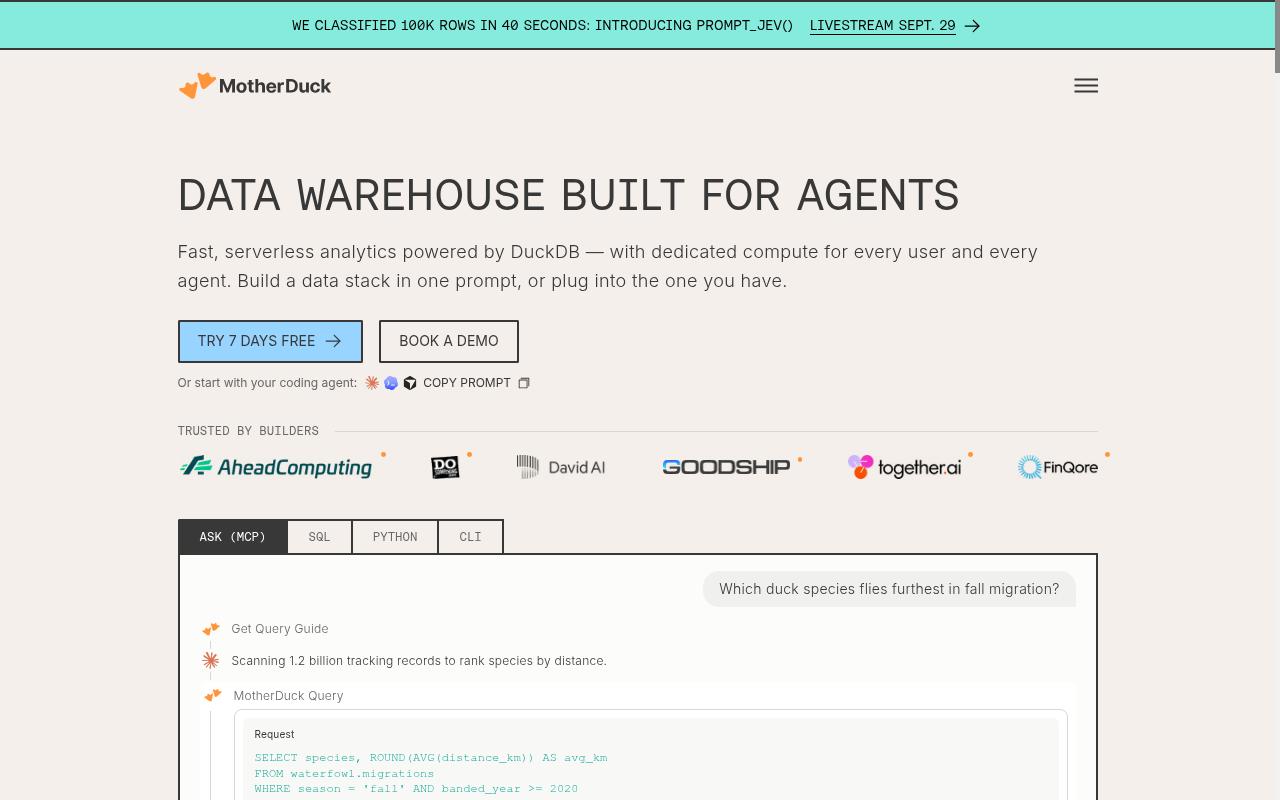Click the Claude coding agent icon
1280x800 pixels.
[372, 383]
